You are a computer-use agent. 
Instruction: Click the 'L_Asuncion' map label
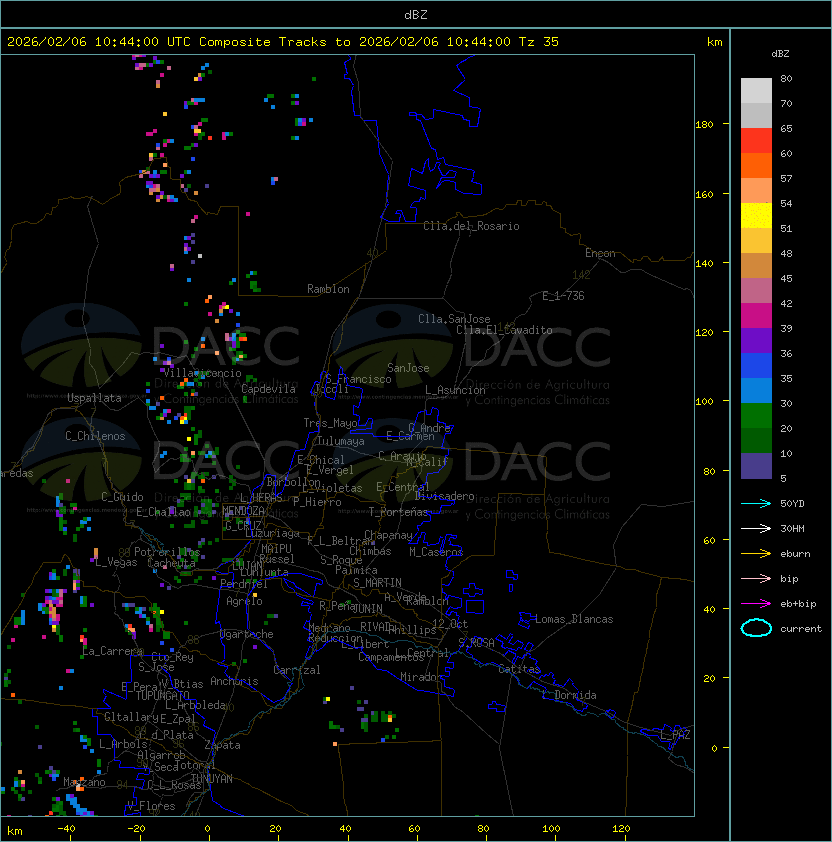[x=455, y=390]
